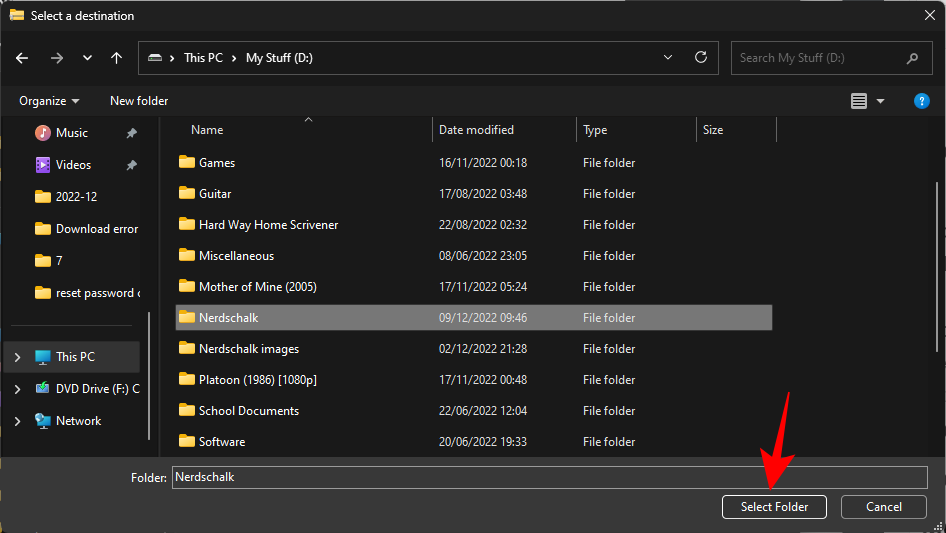Click New folder in toolbar
This screenshot has height=533, width=946.
[x=139, y=101]
